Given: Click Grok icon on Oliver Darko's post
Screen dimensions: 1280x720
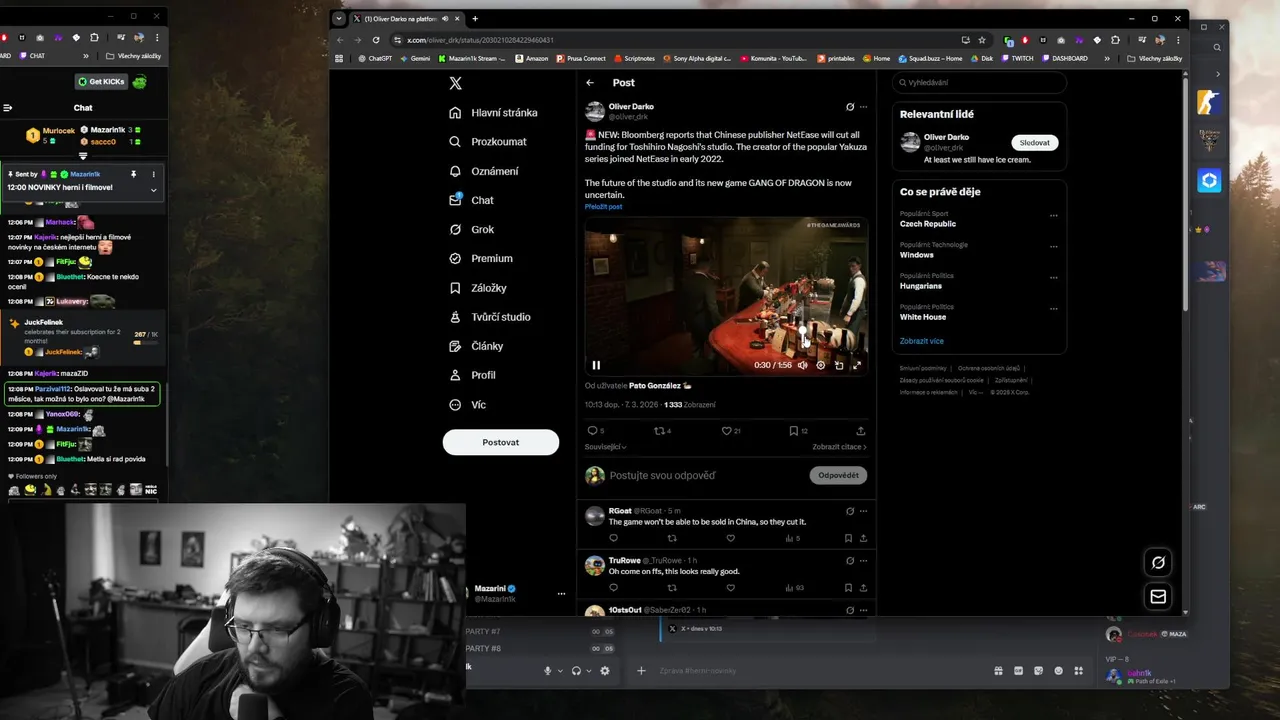Looking at the screenshot, I should pos(850,107).
